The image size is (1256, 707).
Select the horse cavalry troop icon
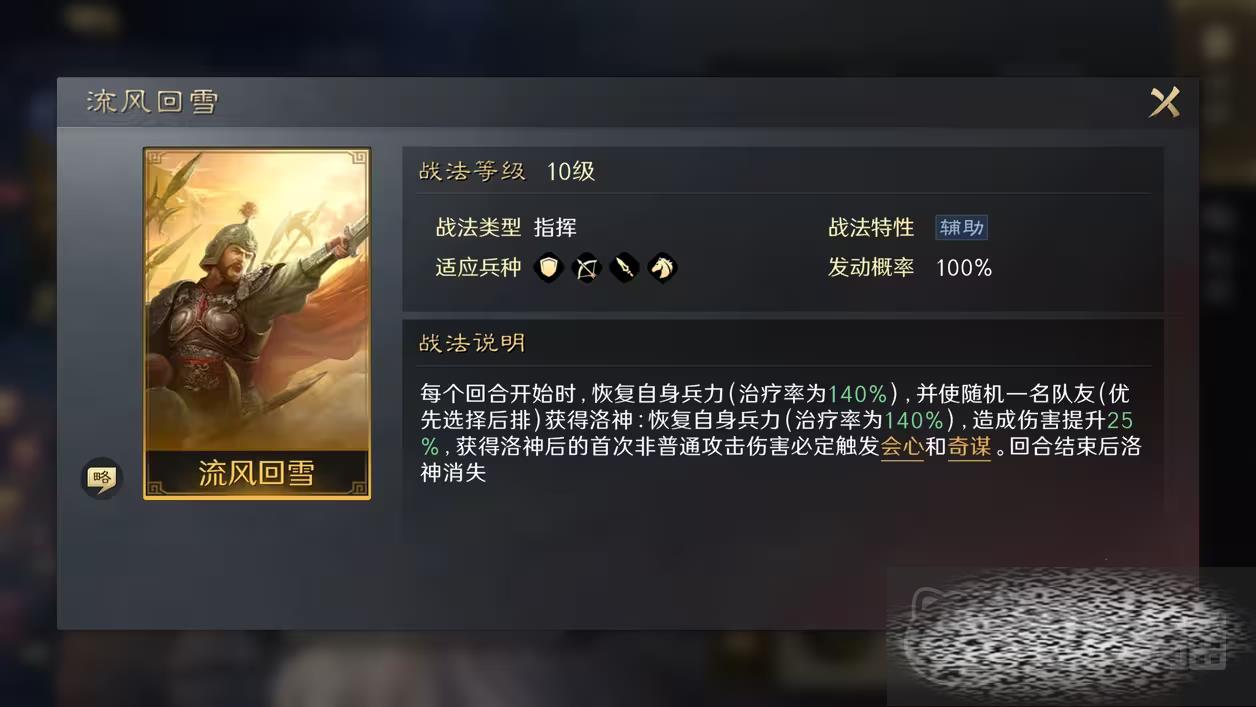tap(662, 267)
